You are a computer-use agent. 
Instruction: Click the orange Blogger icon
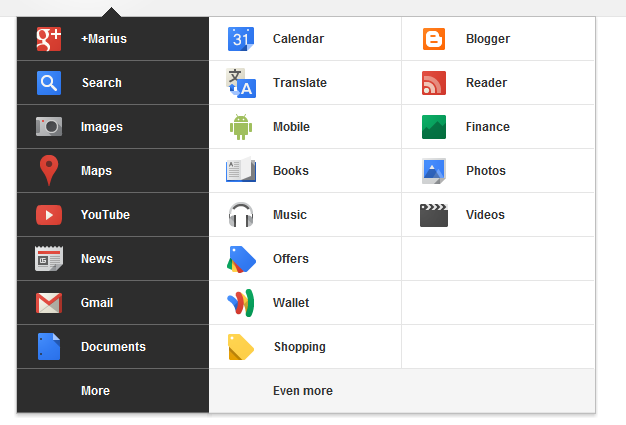point(434,39)
